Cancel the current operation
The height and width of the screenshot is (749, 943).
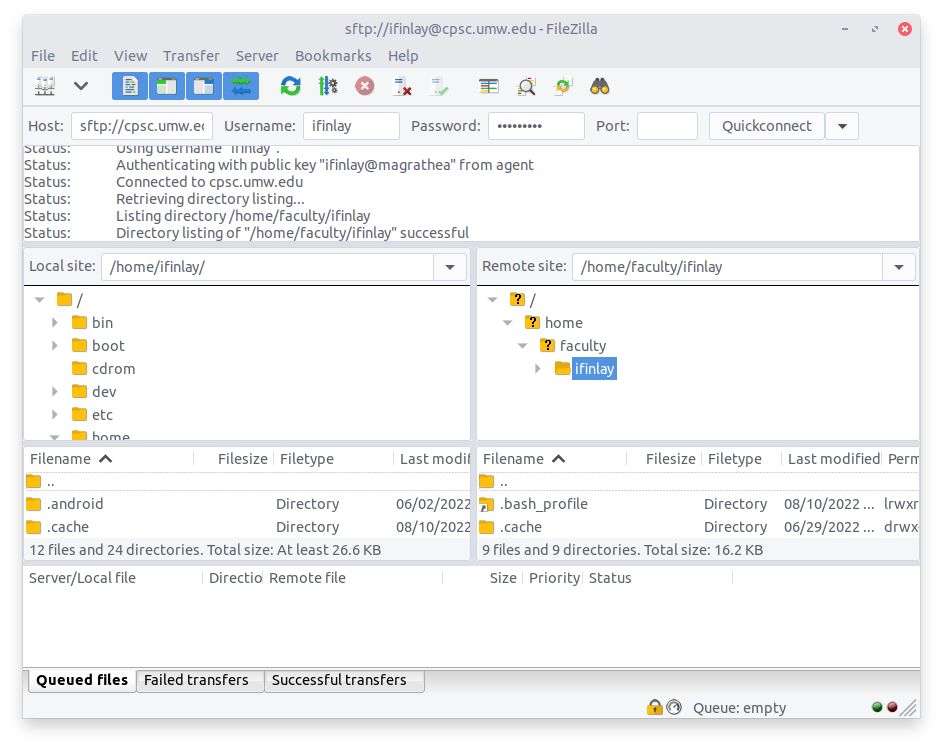point(364,86)
